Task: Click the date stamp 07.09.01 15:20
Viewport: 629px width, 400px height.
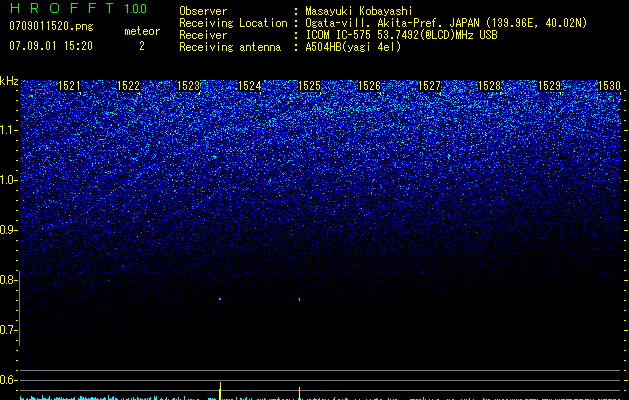Action: click(51, 46)
